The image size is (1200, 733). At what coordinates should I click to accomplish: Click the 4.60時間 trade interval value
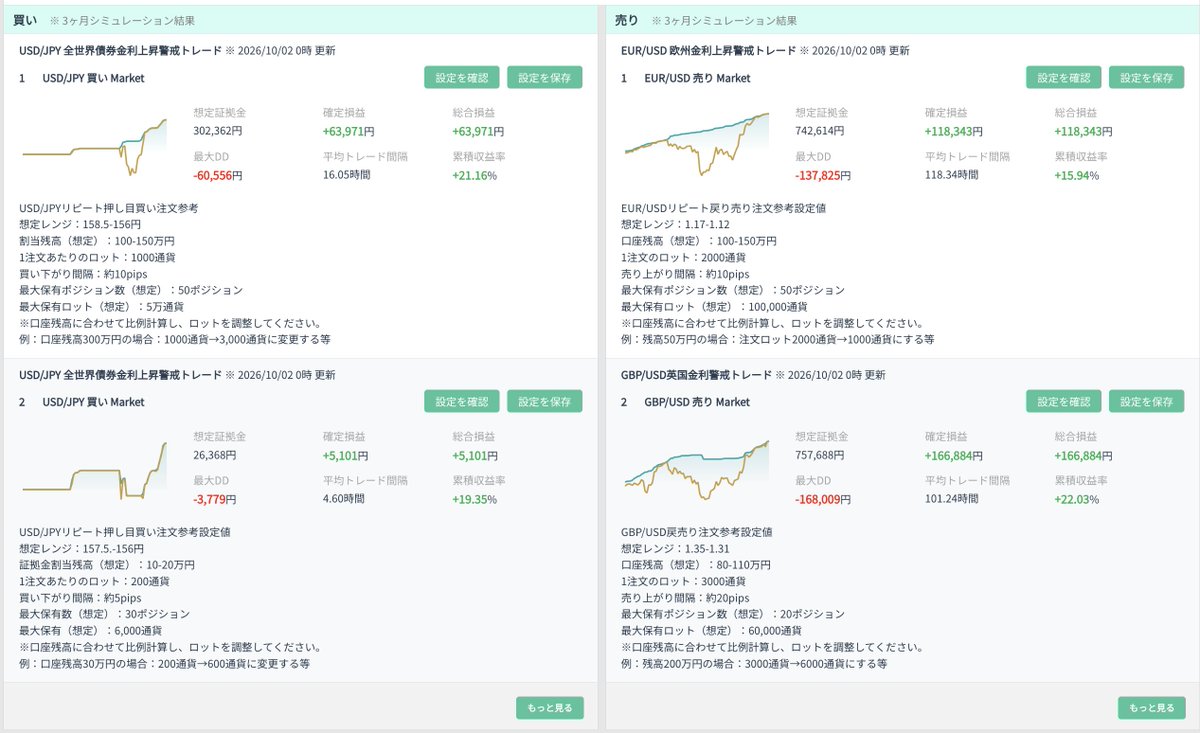point(344,499)
